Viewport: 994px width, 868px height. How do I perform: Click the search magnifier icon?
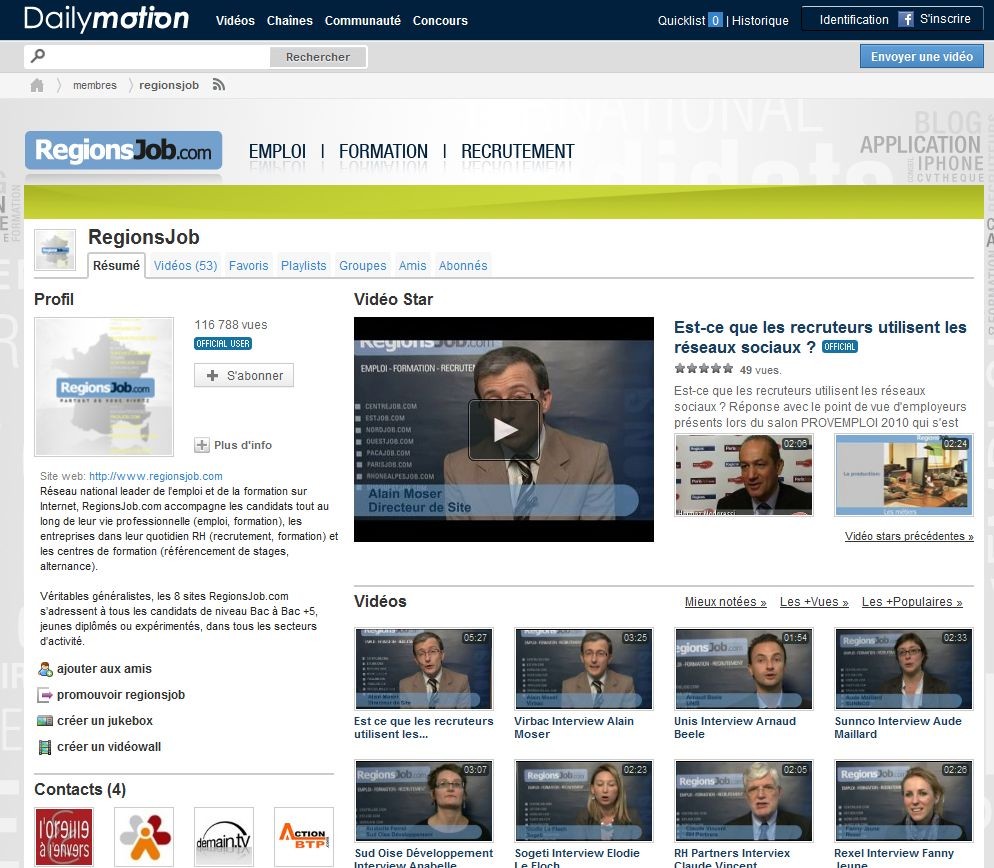[x=38, y=56]
